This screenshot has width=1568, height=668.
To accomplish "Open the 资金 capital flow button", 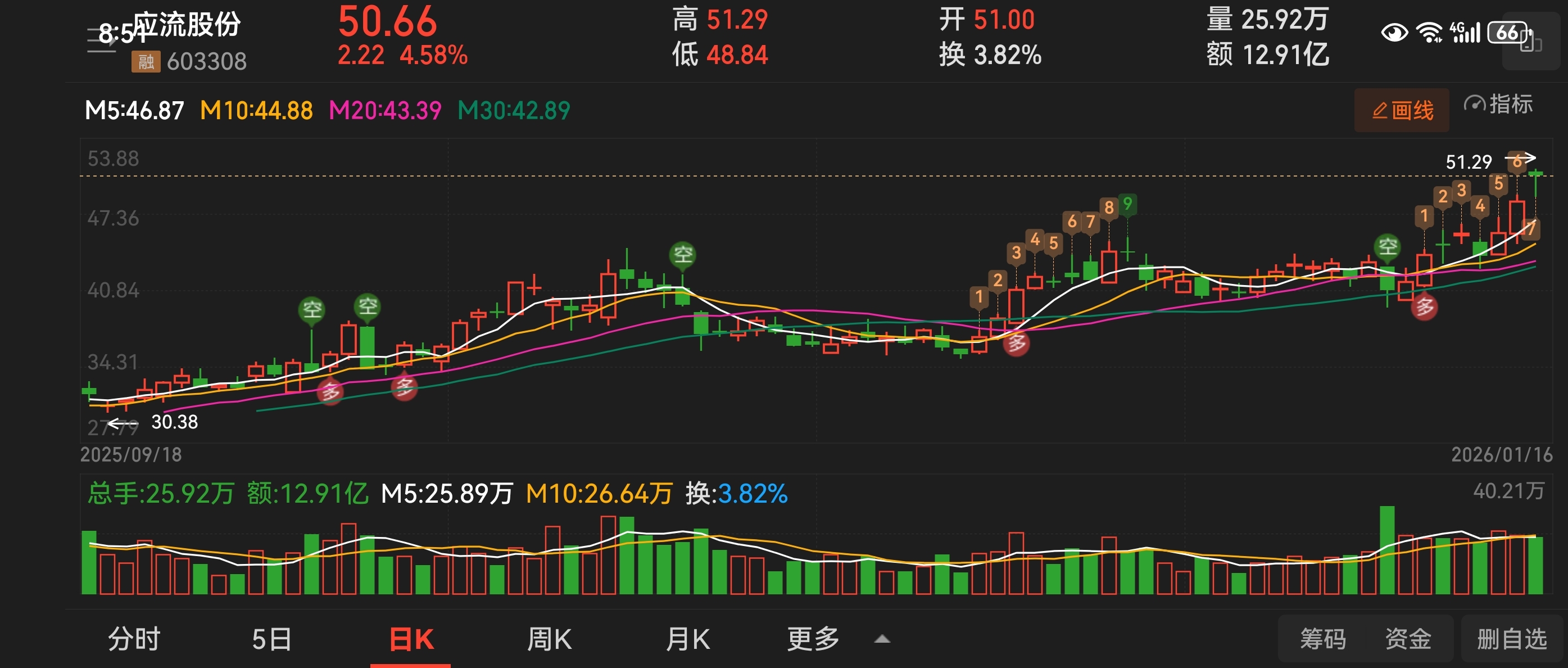I will coord(1408,639).
